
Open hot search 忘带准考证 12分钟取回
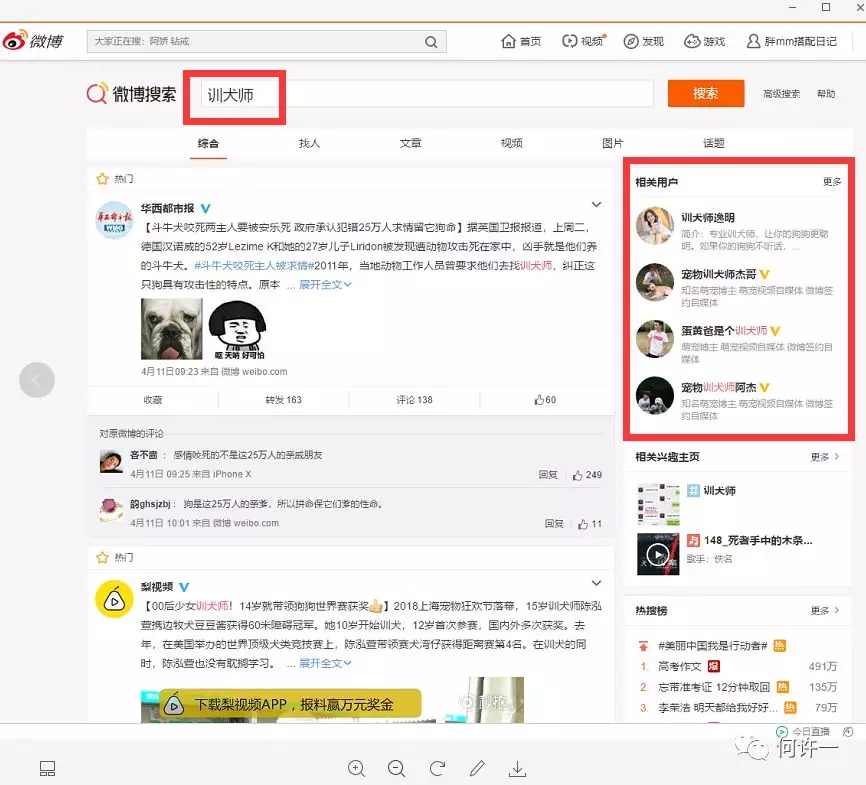(x=714, y=687)
